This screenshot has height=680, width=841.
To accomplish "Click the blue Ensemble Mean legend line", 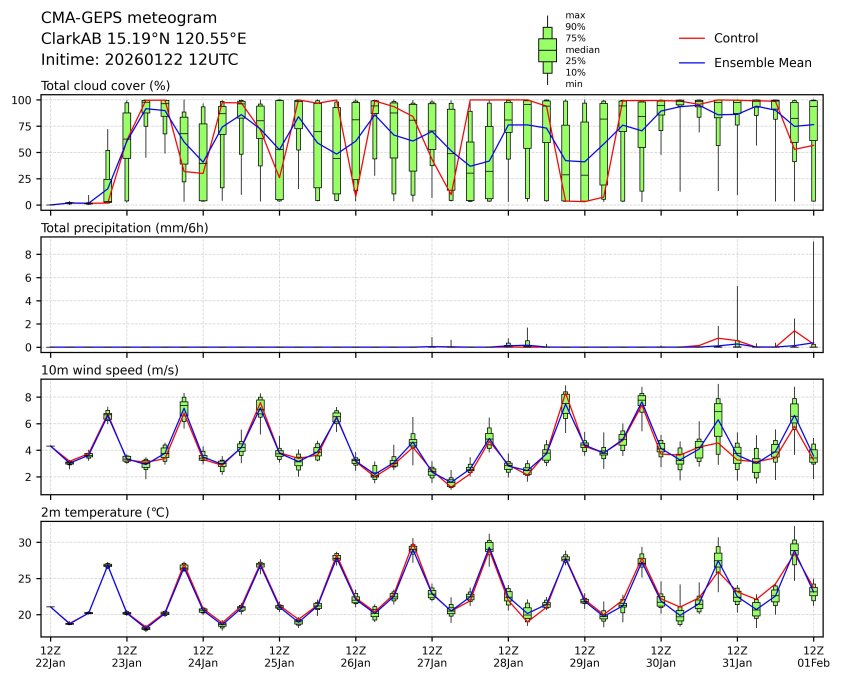I will click(693, 62).
